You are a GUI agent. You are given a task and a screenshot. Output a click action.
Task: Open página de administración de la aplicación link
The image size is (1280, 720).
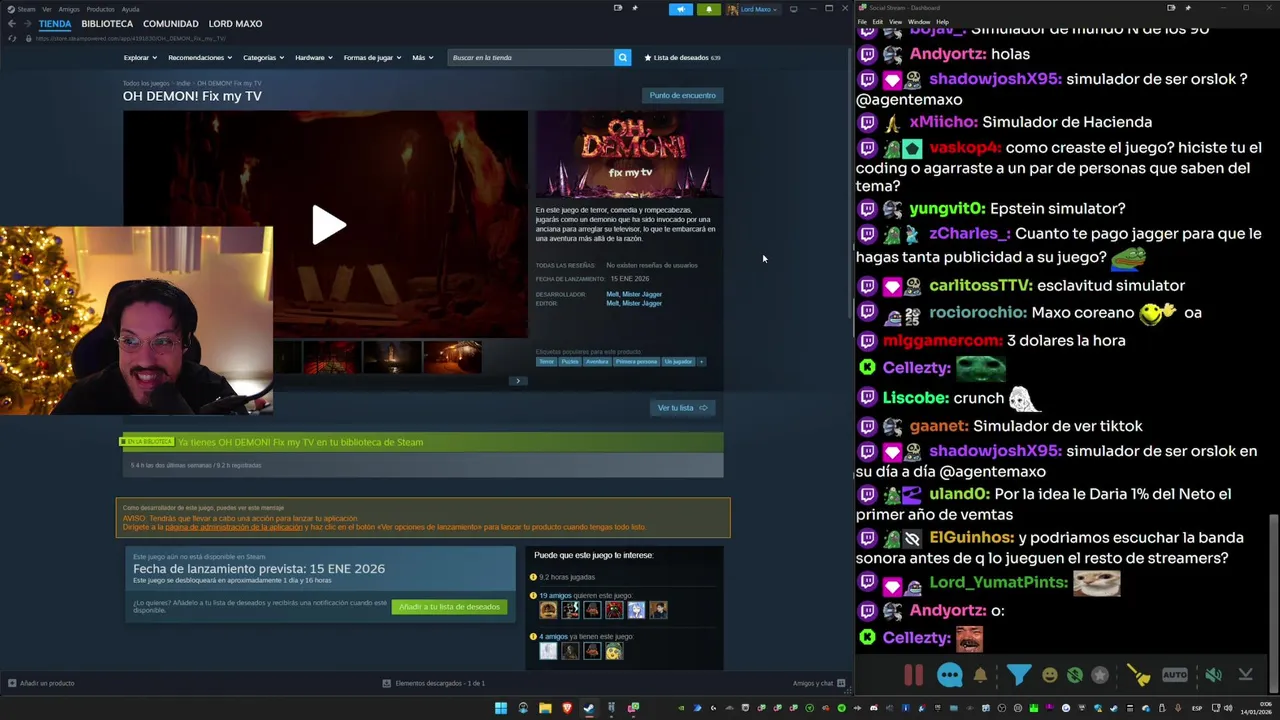(x=234, y=527)
